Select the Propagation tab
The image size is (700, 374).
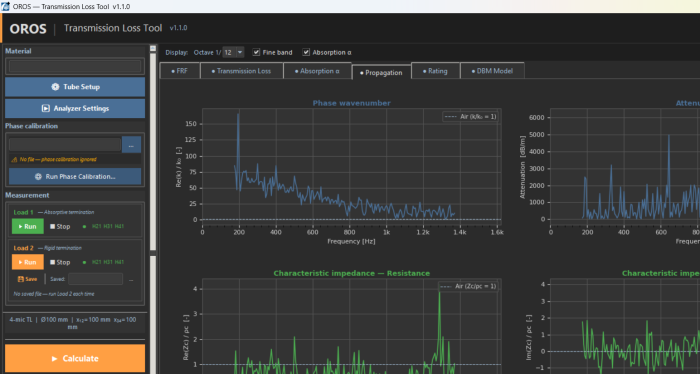click(381, 72)
